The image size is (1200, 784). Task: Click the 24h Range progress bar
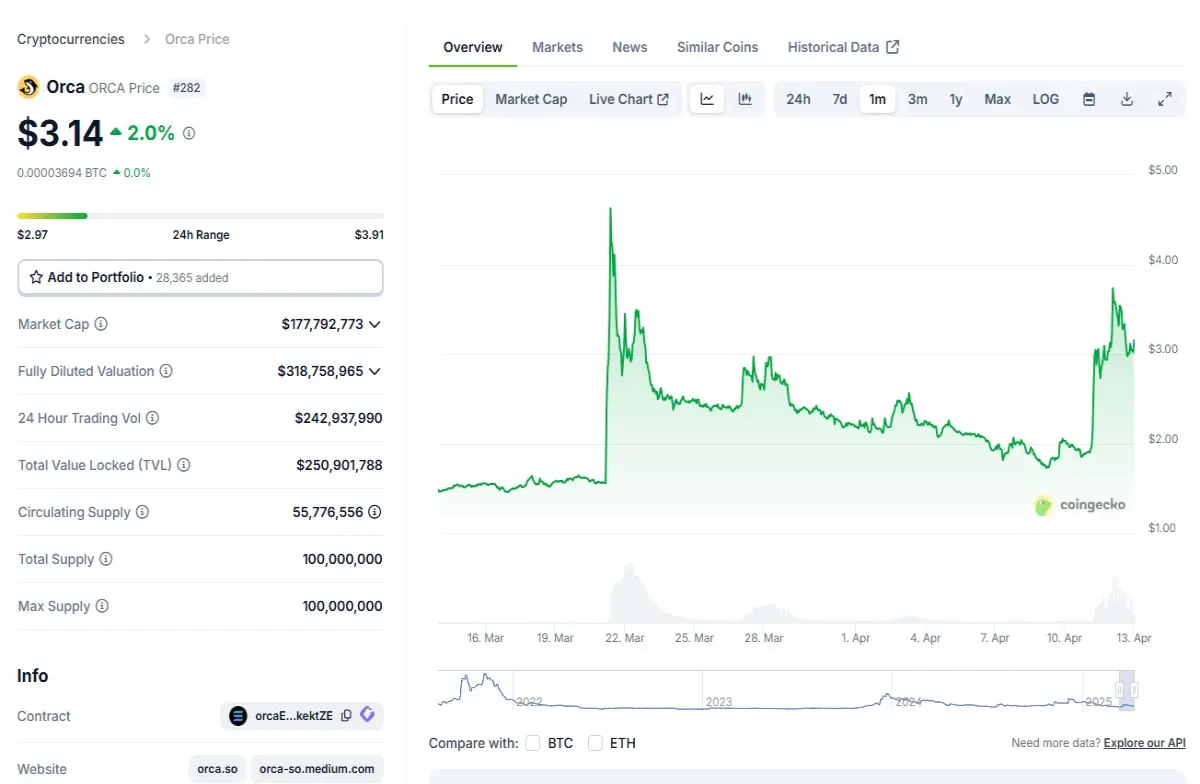[x=200, y=215]
